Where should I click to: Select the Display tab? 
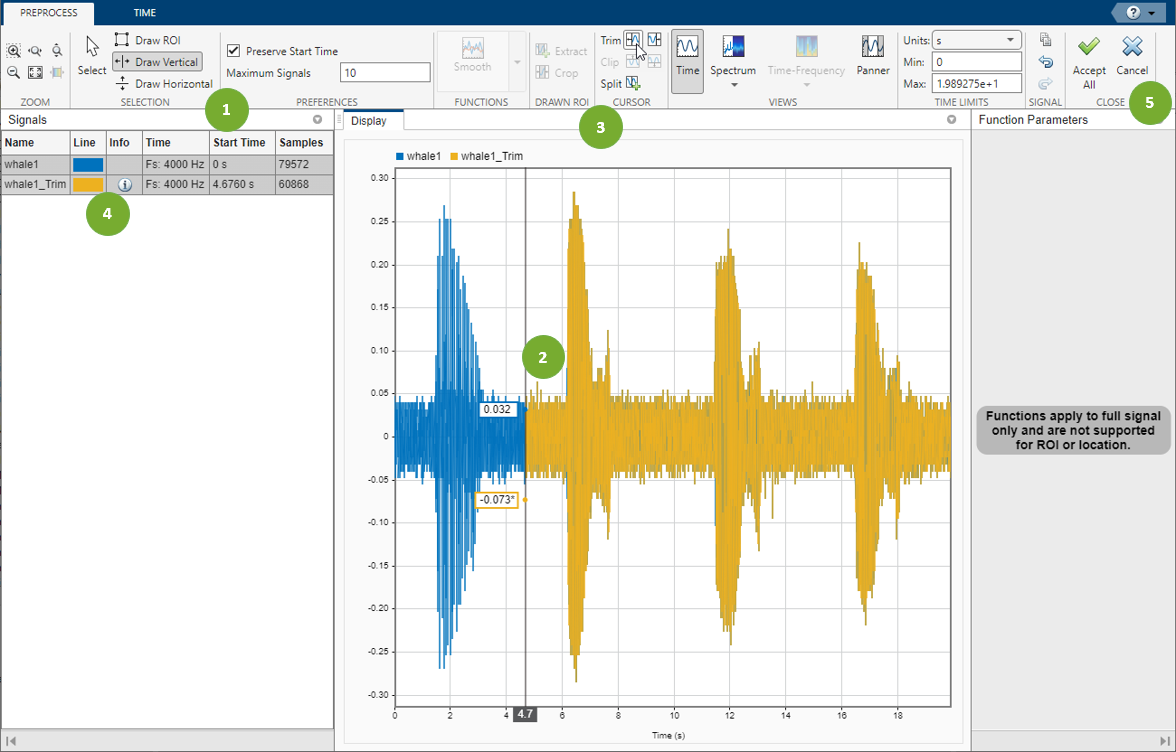coord(370,120)
